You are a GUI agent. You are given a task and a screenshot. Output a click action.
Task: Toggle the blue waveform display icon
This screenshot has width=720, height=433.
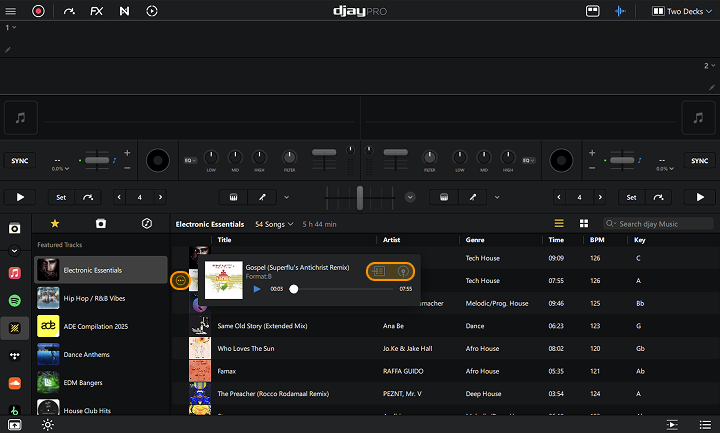click(x=620, y=11)
